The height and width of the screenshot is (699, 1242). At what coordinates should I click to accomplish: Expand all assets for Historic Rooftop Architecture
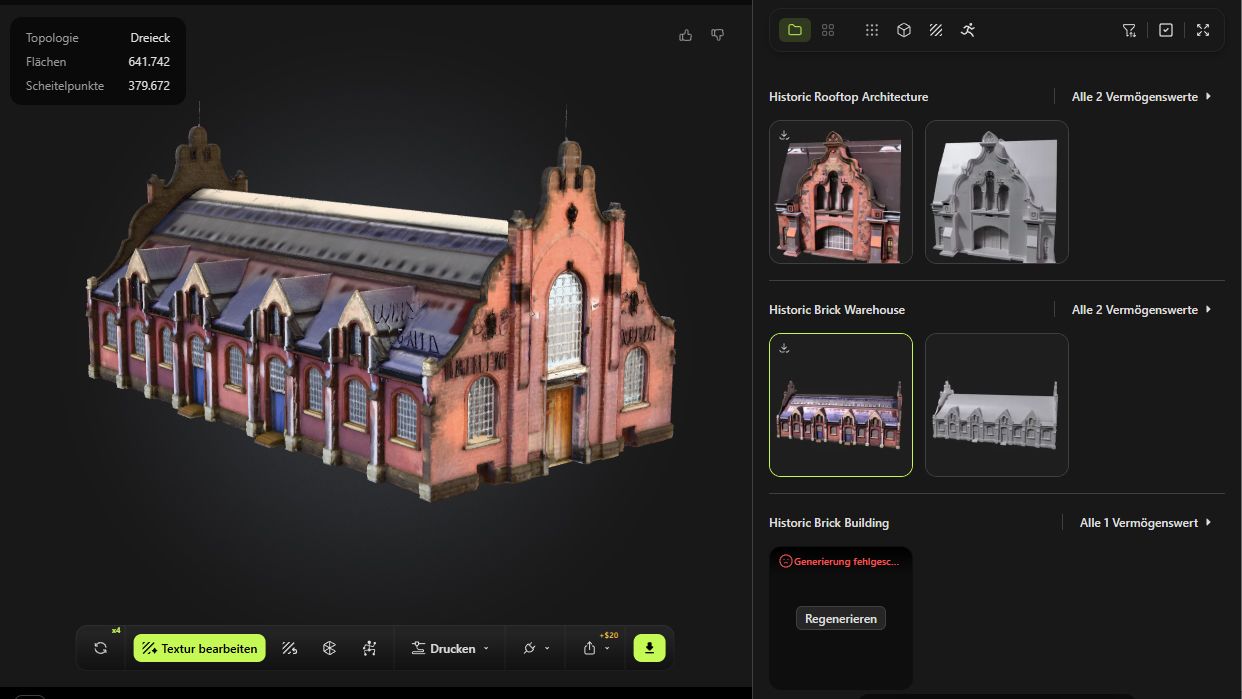click(x=1141, y=97)
